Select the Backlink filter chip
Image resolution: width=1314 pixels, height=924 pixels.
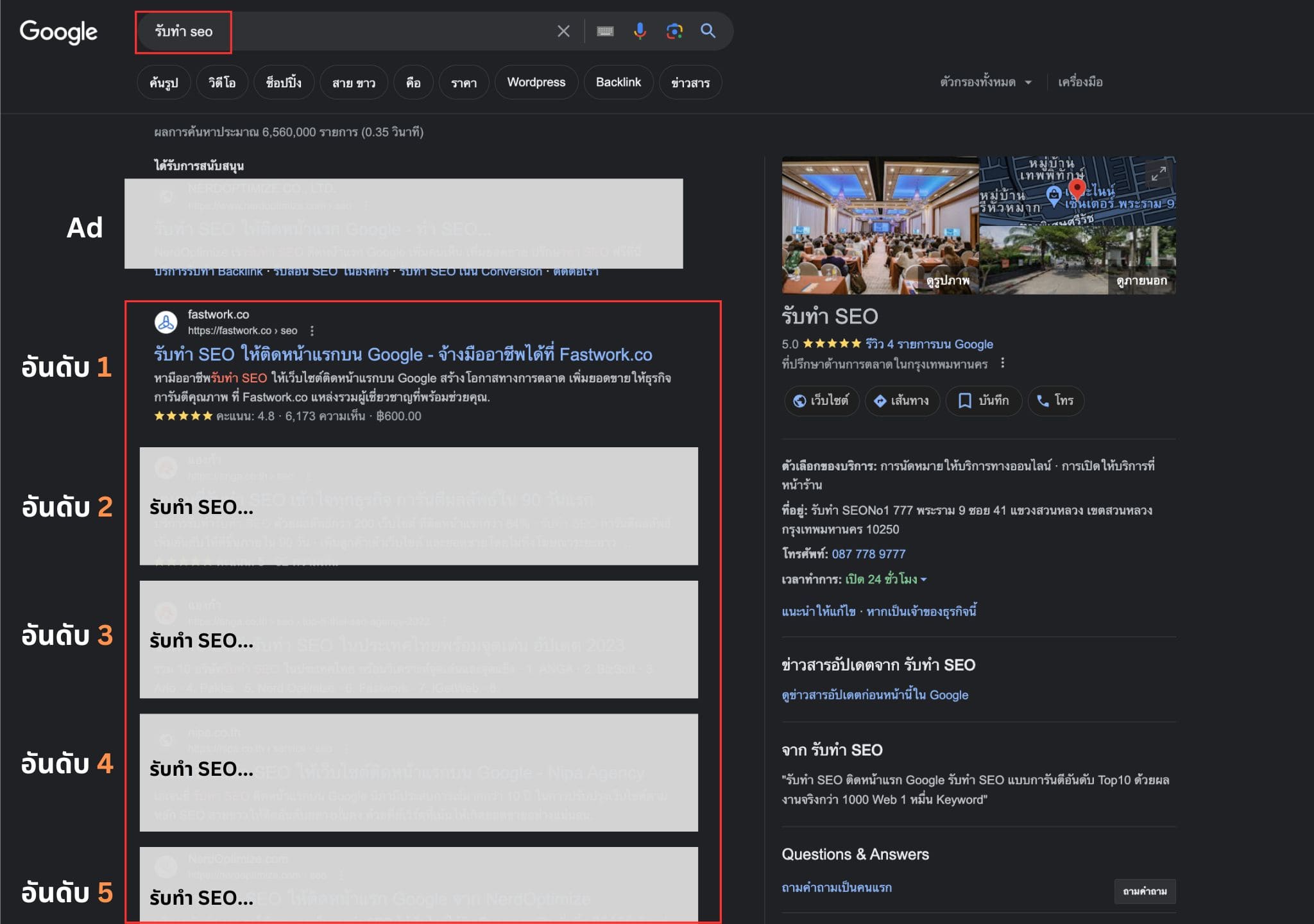click(619, 82)
